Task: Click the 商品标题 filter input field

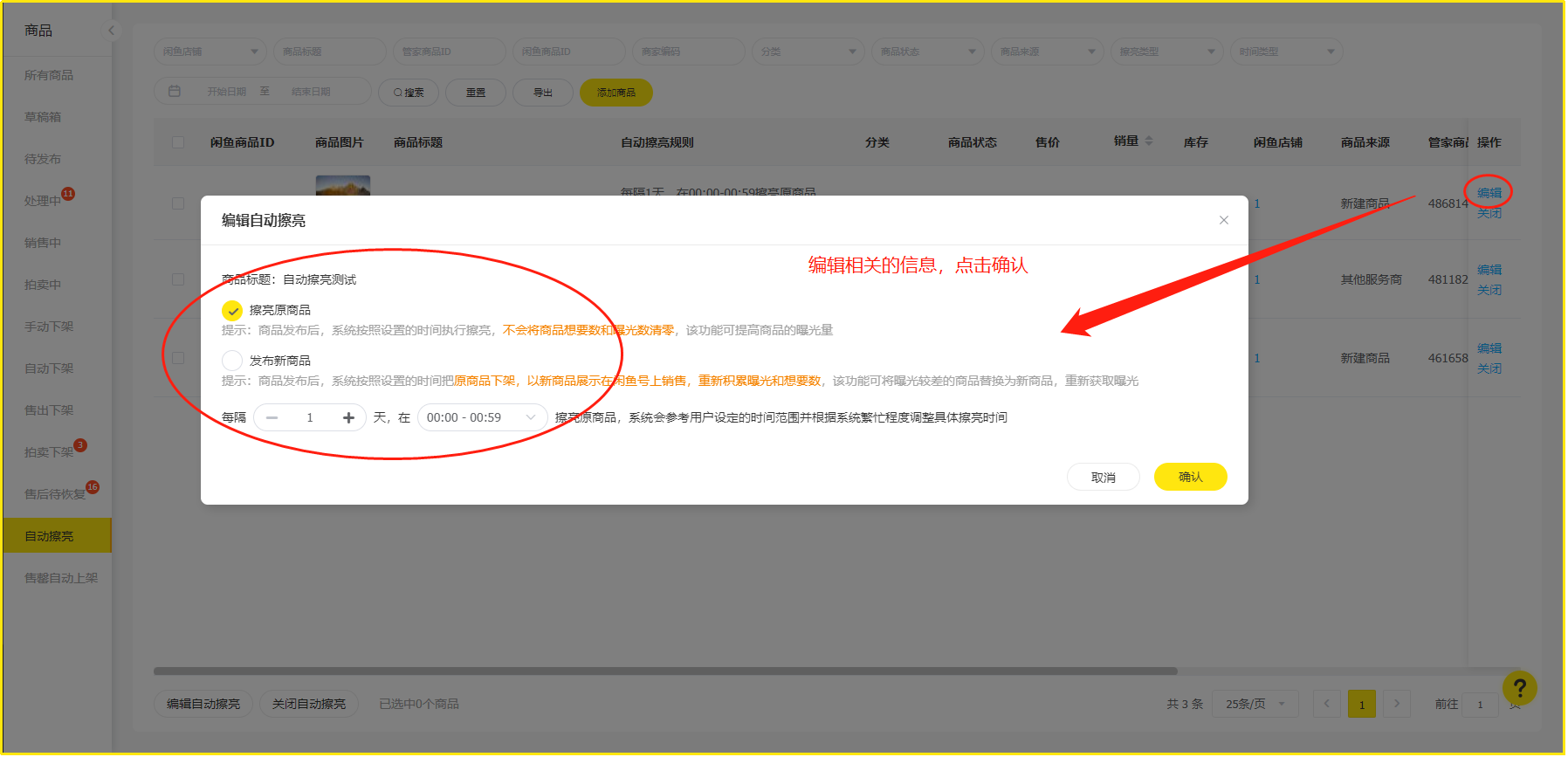Action: (x=329, y=52)
